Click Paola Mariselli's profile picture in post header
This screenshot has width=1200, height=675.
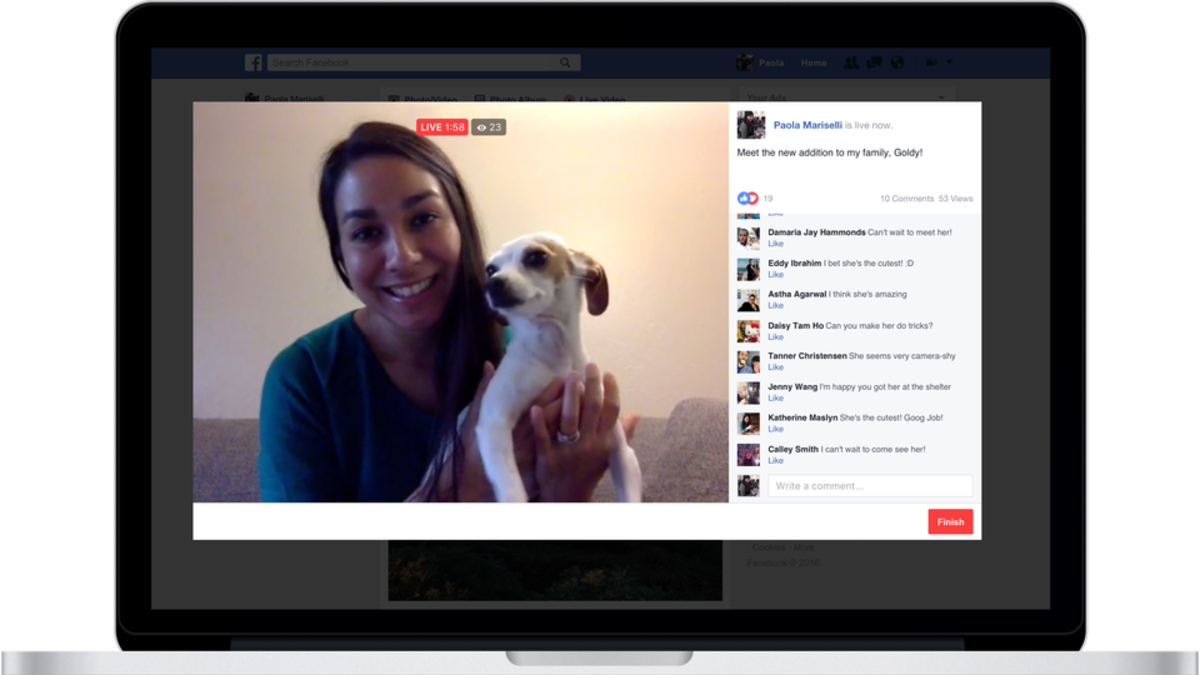click(x=751, y=125)
